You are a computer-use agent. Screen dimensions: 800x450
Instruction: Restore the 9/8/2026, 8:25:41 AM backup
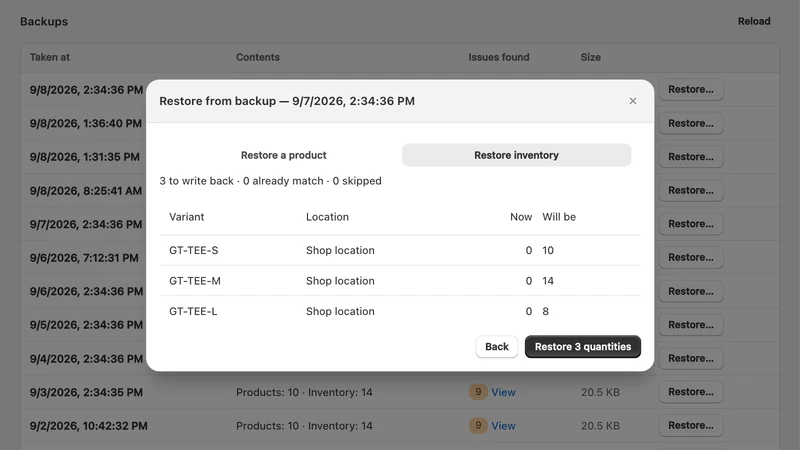[x=691, y=190]
